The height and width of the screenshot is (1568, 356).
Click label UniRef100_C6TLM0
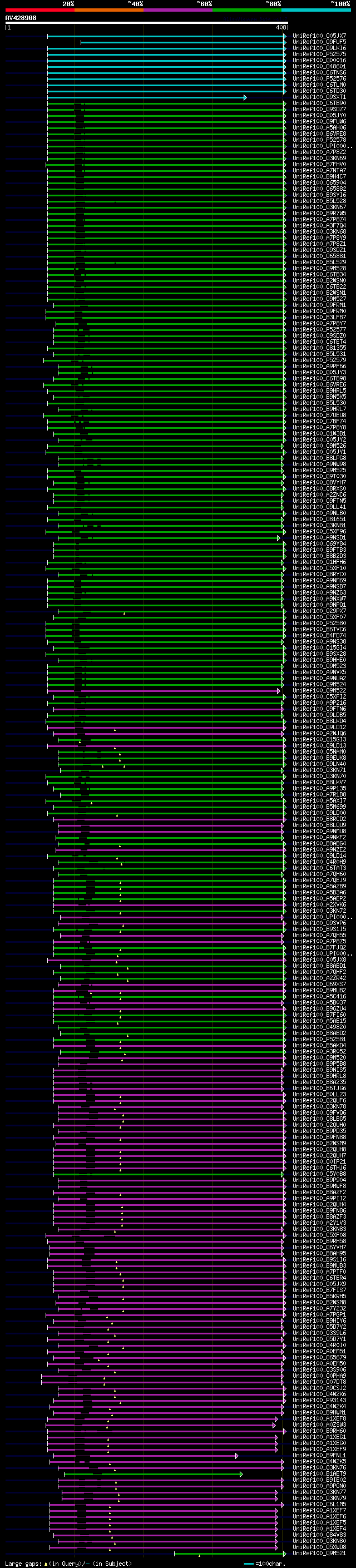pyautogui.click(x=319, y=85)
